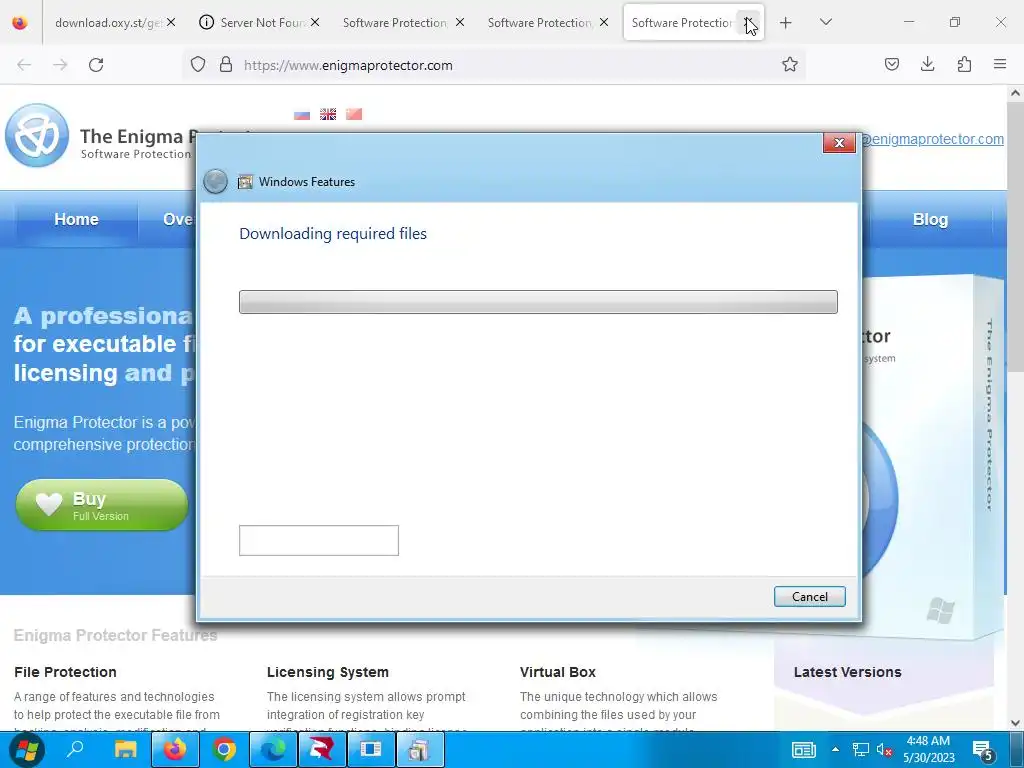Open the notification center icon
The width and height of the screenshot is (1024, 768).
click(983, 751)
